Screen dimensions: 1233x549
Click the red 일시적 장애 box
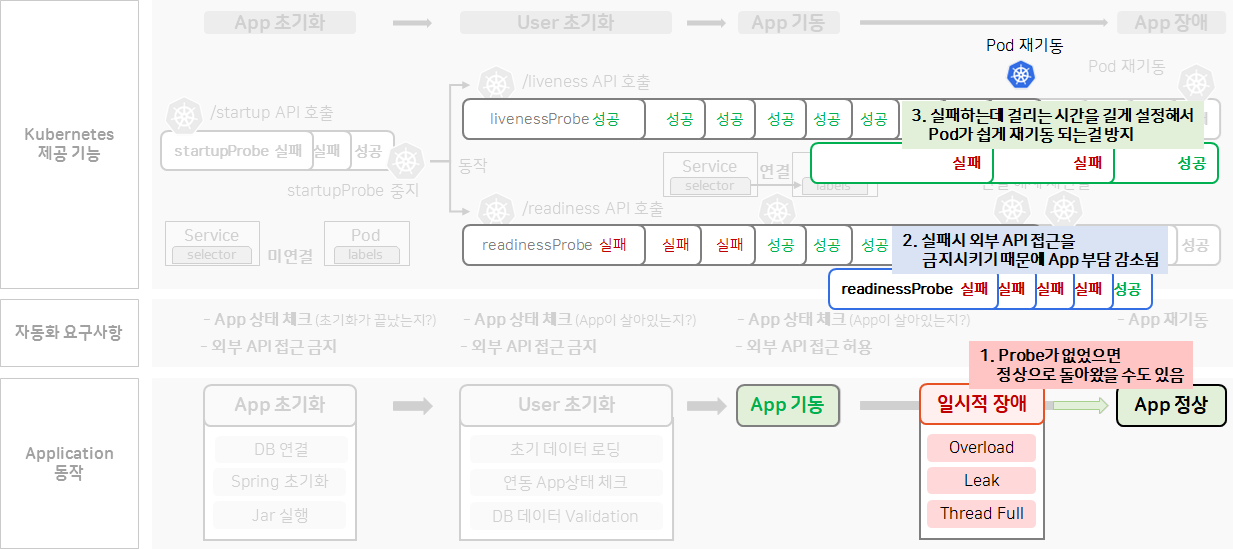982,405
